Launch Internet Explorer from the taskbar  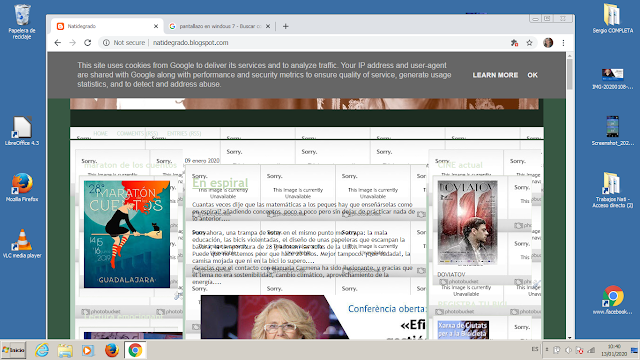point(42,350)
